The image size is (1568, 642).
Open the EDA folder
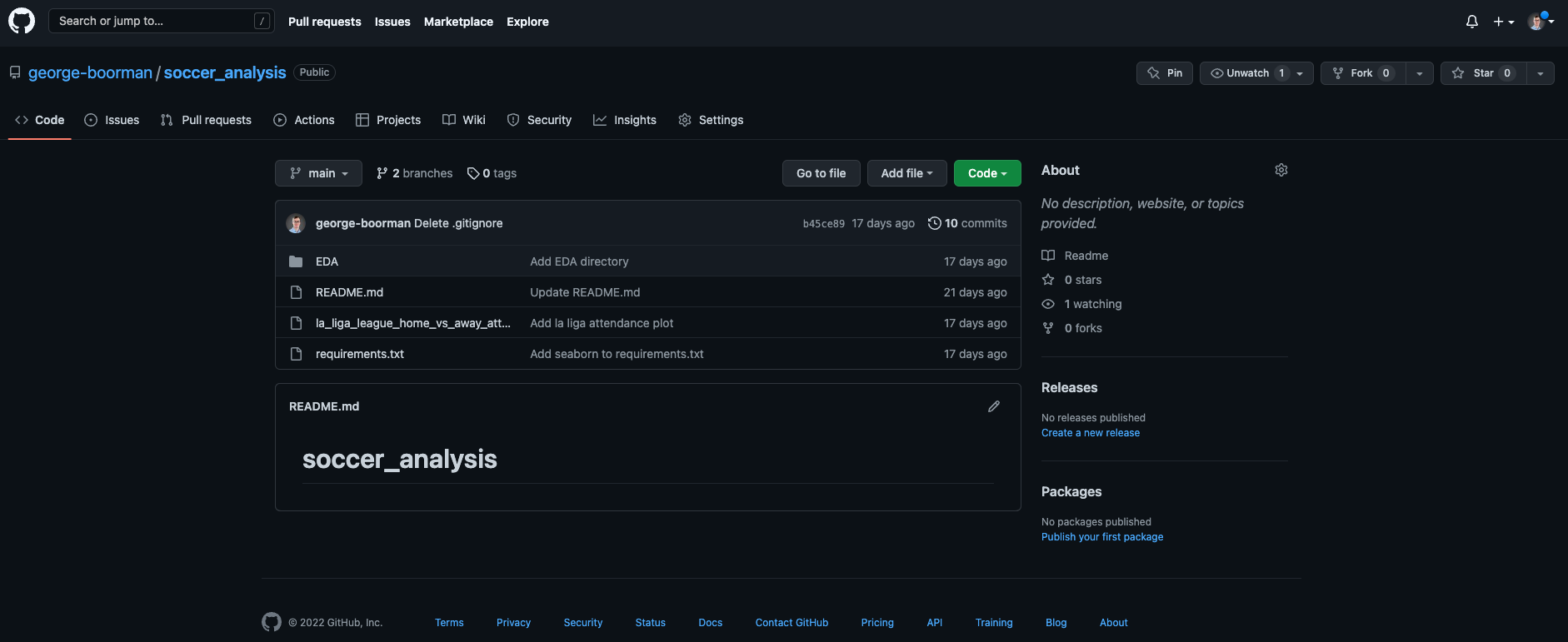(327, 261)
